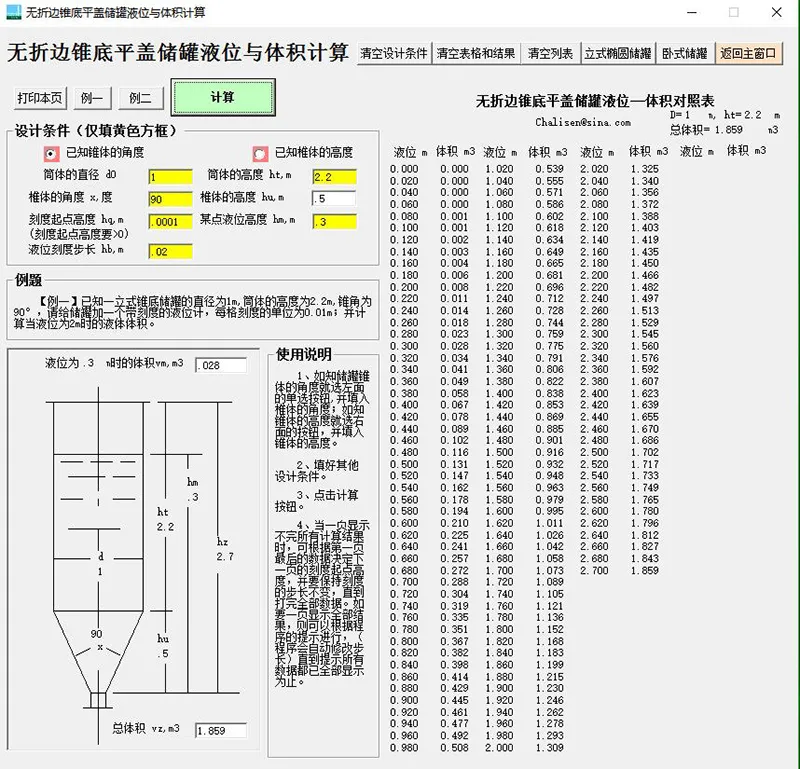Viewport: 800px width, 769px height.
Task: Click 液位刻度步长 hb input field
Action: coord(170,252)
